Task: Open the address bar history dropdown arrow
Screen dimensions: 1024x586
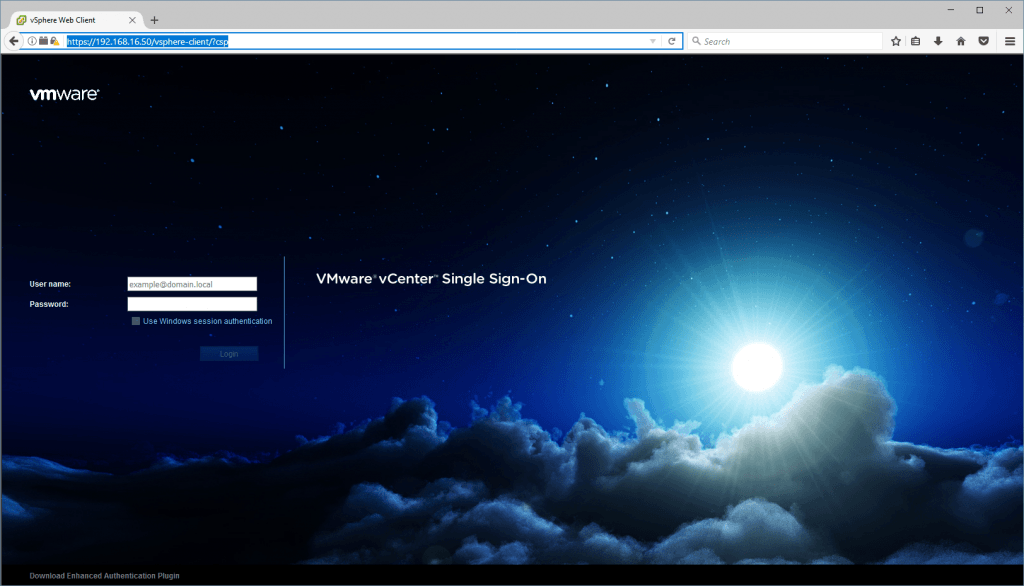Action: 652,41
